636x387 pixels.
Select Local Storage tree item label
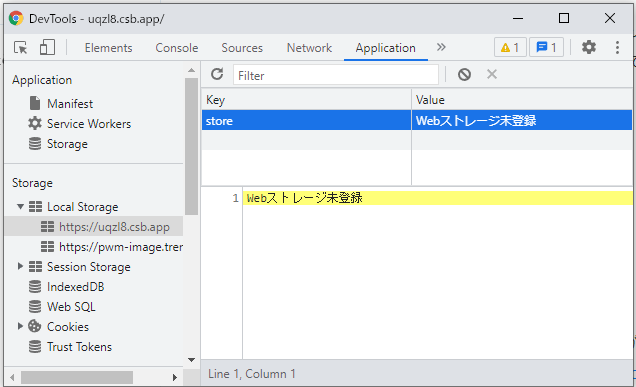point(82,207)
